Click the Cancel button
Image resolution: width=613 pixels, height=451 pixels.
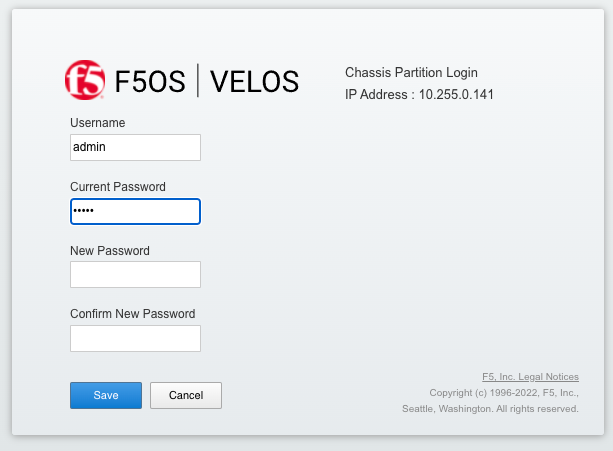coord(186,396)
